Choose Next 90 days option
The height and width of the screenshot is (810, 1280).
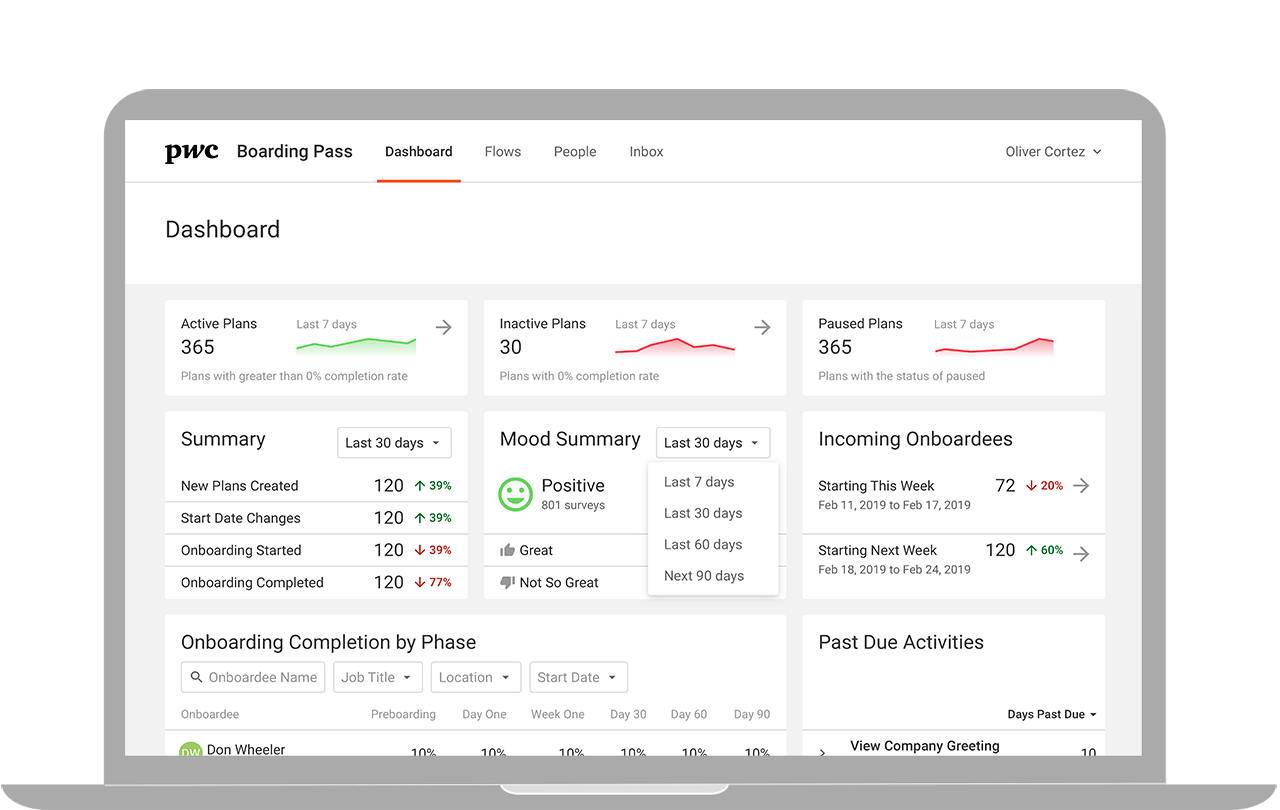[x=704, y=576]
